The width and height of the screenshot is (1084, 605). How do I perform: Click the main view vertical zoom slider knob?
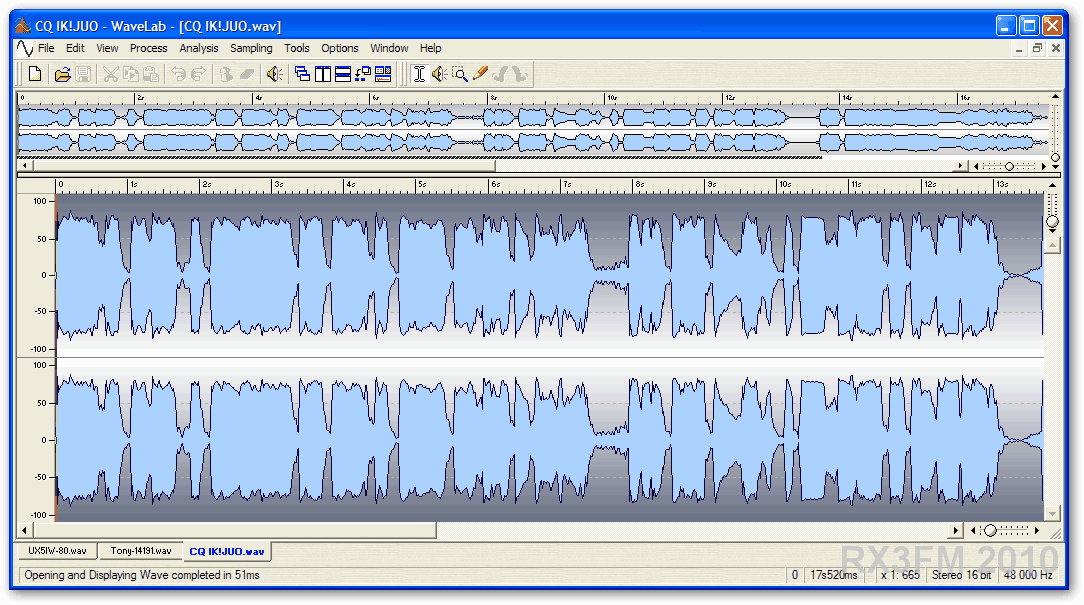tap(1052, 222)
